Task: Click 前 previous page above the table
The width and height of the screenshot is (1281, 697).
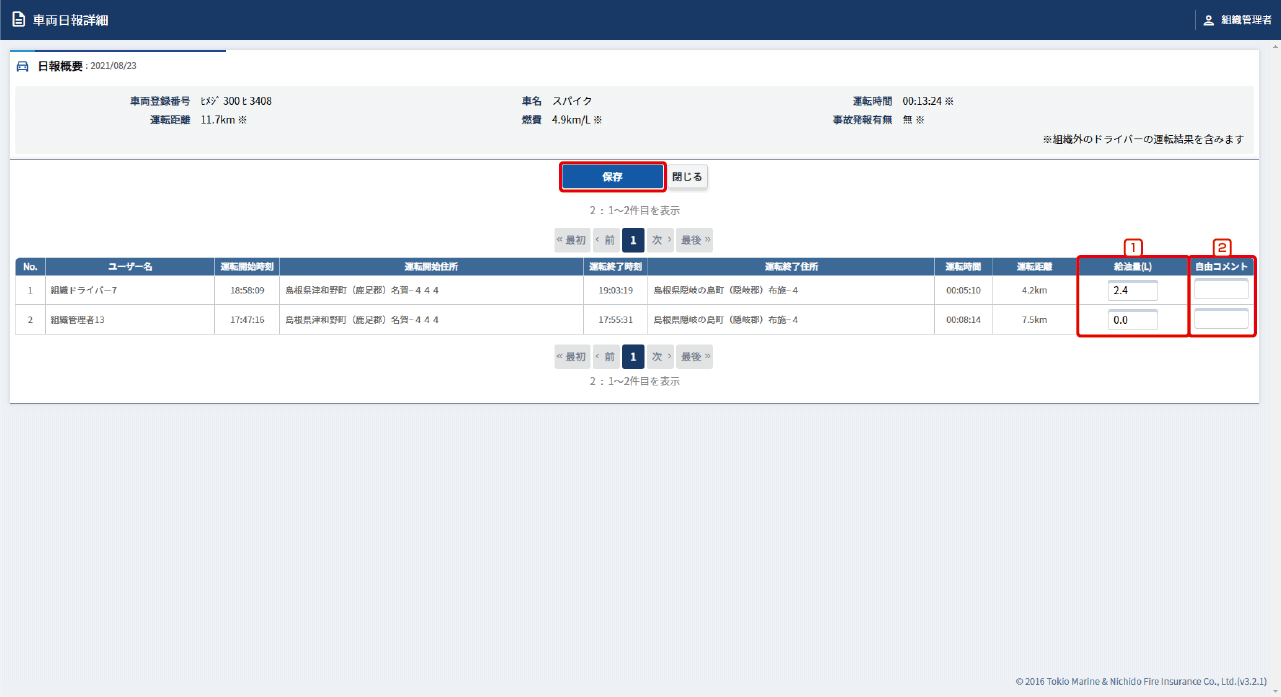Action: [605, 240]
